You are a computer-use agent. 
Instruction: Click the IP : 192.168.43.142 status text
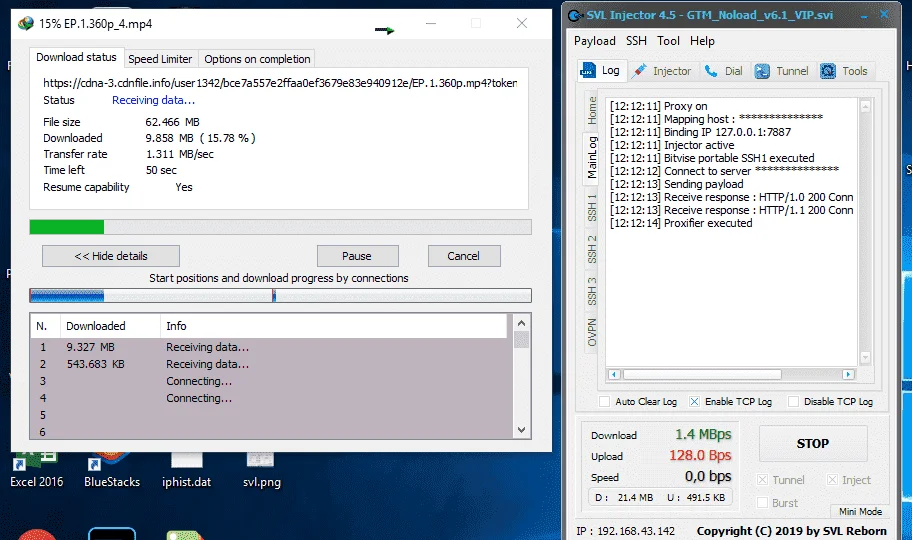625,531
